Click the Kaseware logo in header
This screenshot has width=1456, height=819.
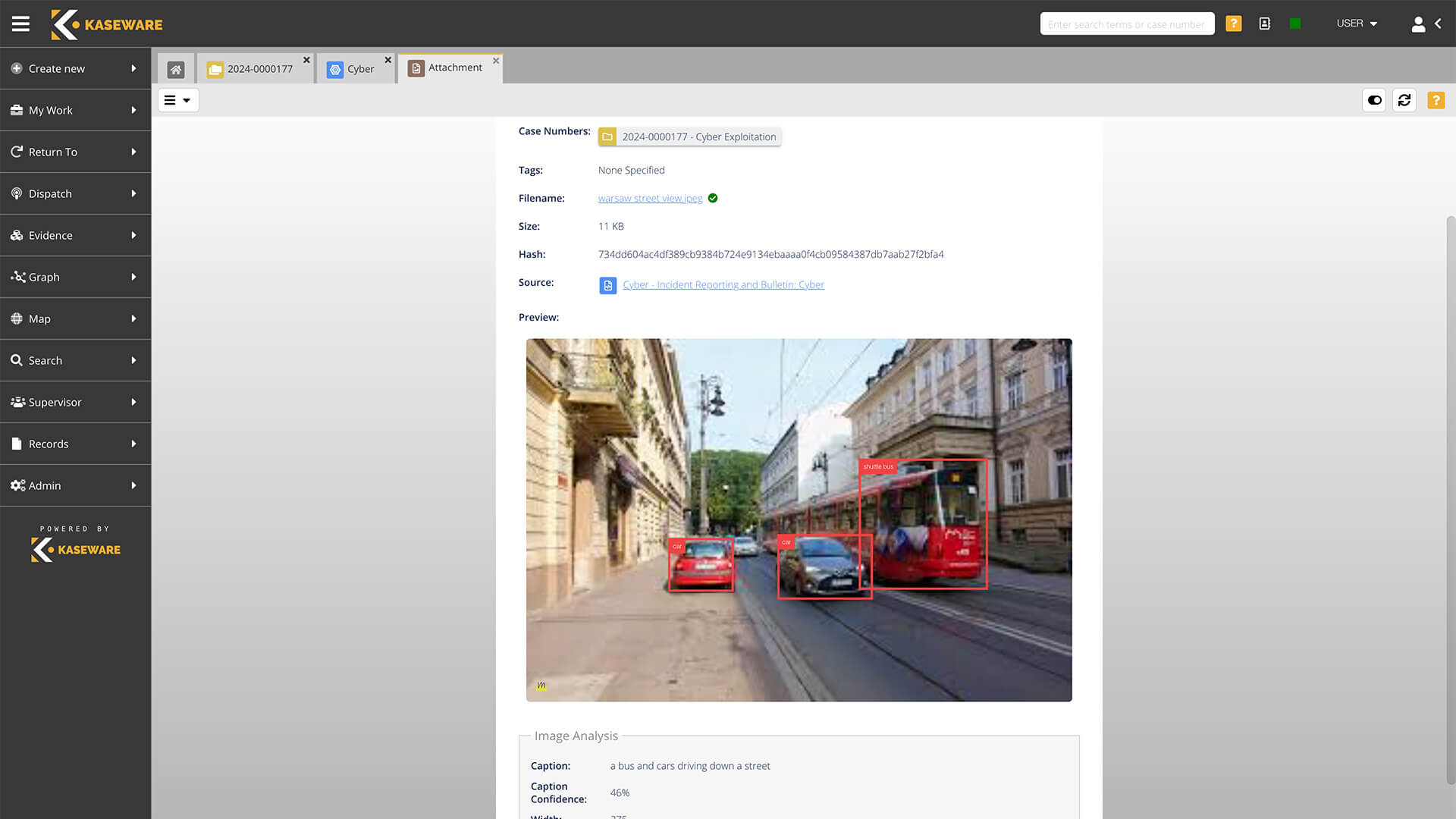(x=107, y=24)
